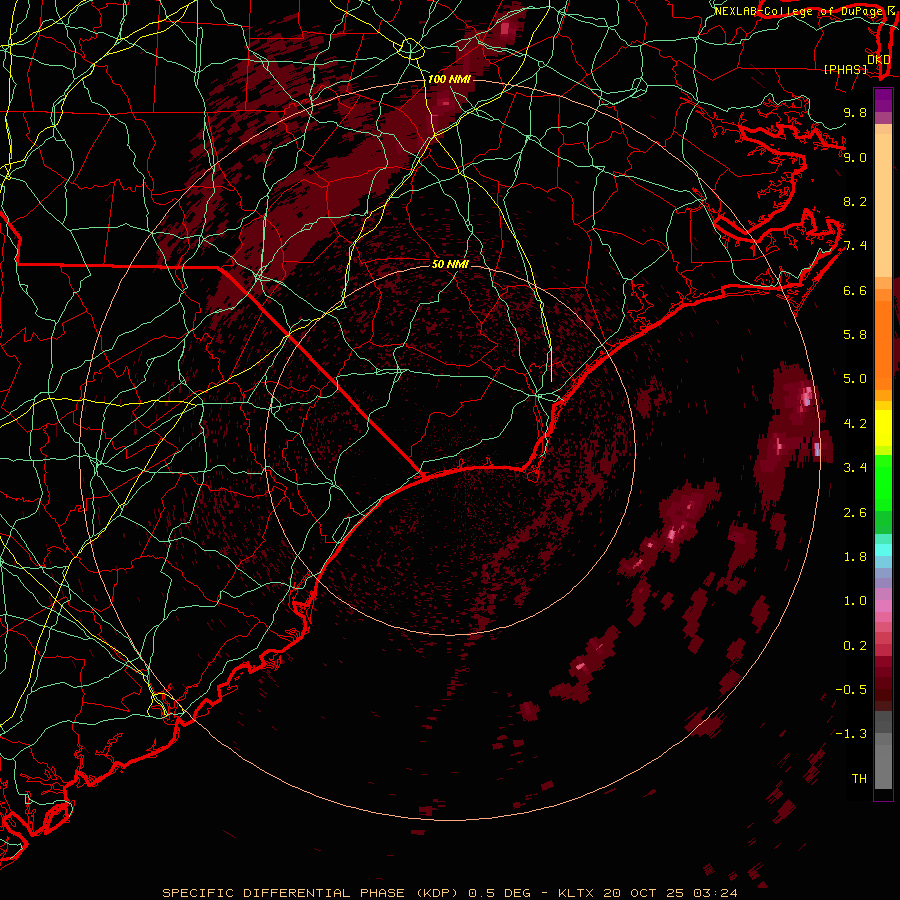Click the [PHAS] units label
Viewport: 900px width, 900px height.
click(845, 69)
